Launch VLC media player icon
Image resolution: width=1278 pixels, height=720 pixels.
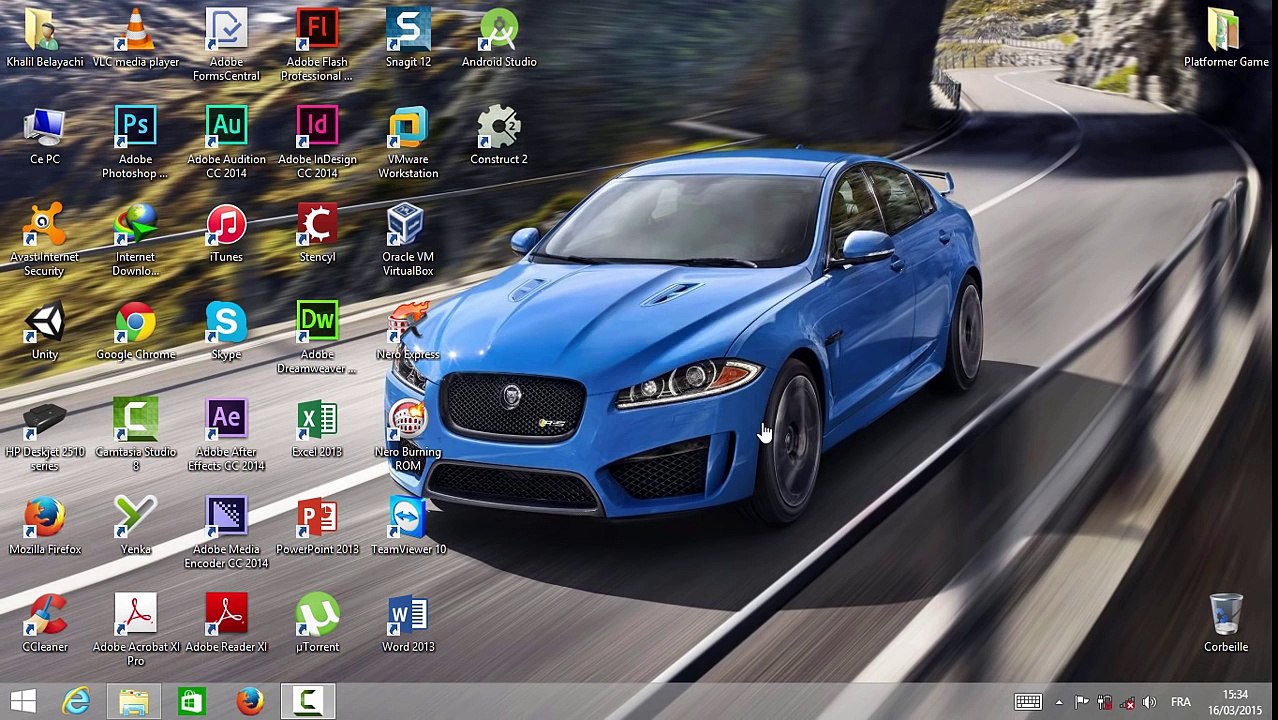[x=135, y=32]
